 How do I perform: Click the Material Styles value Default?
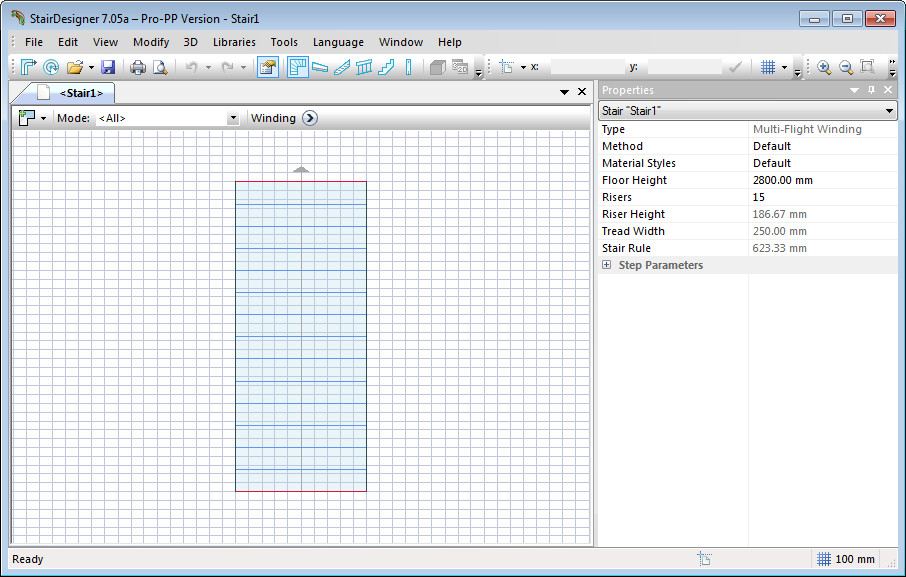tap(823, 163)
